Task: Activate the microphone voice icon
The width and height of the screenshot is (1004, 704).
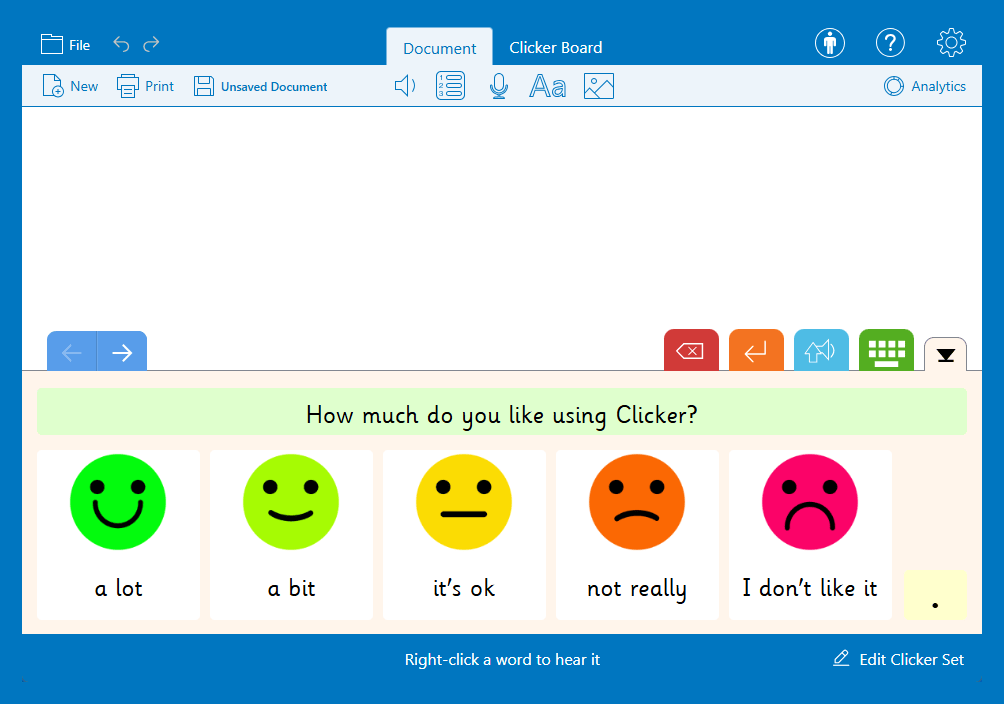Action: [x=499, y=86]
